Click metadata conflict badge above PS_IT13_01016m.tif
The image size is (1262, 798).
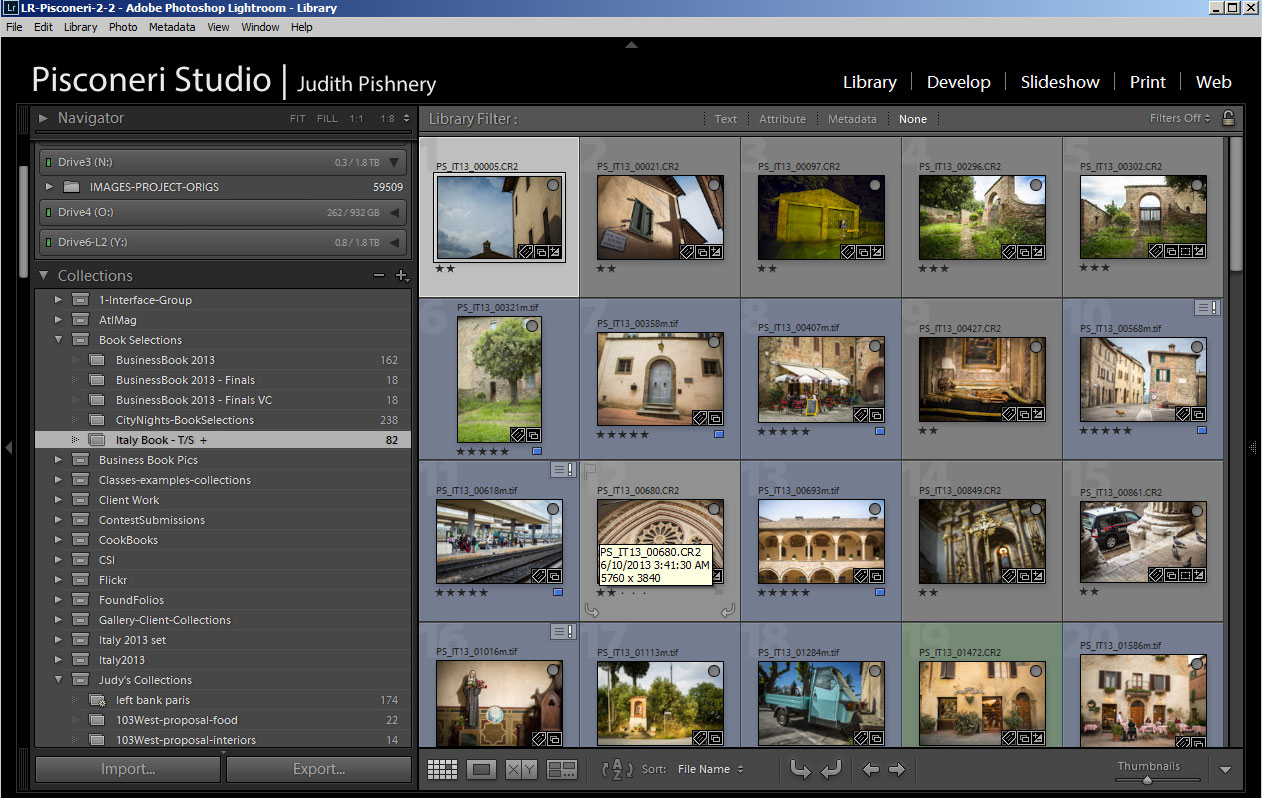coord(564,632)
